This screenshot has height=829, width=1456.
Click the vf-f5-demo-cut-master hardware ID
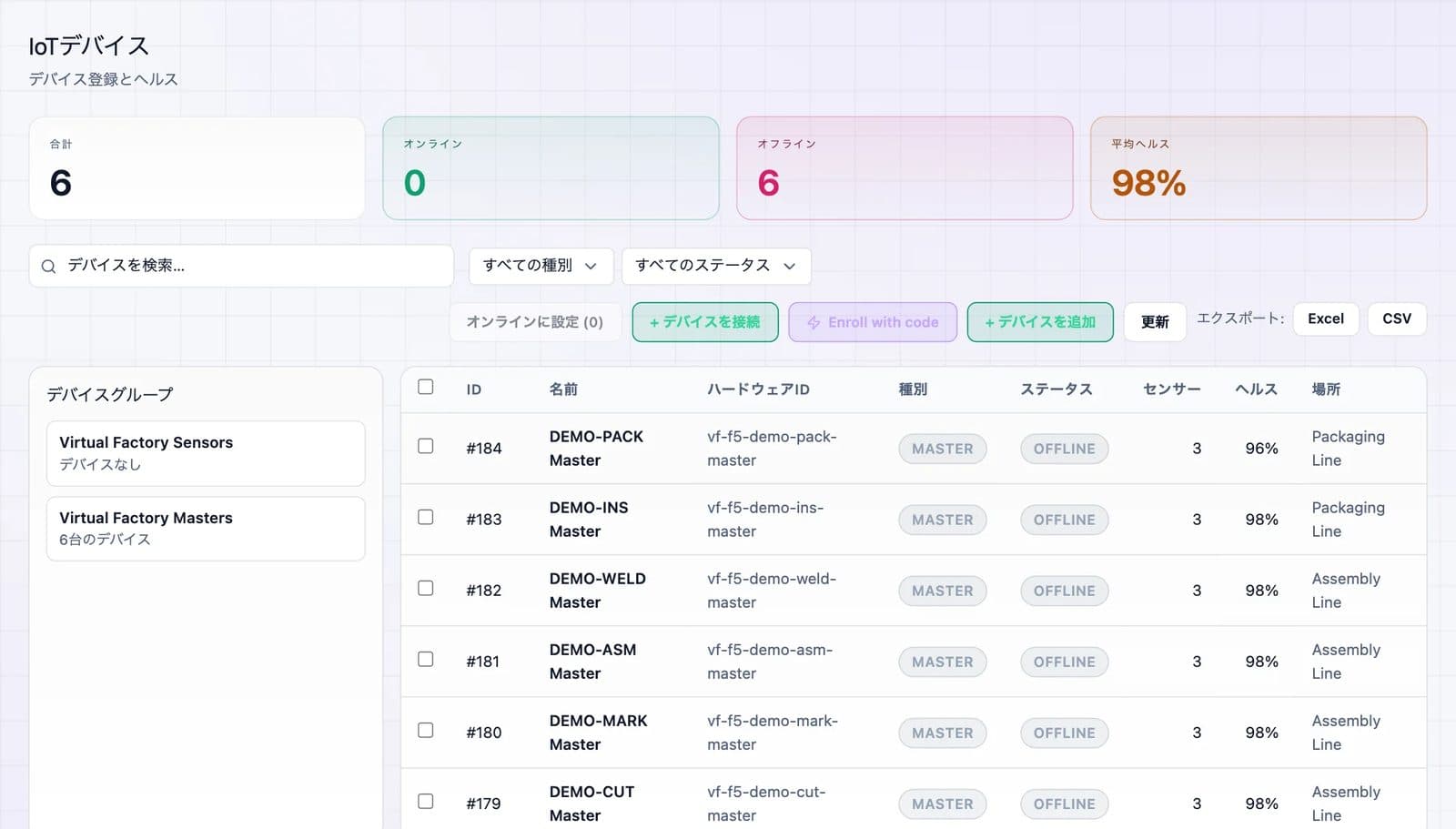coord(766,804)
